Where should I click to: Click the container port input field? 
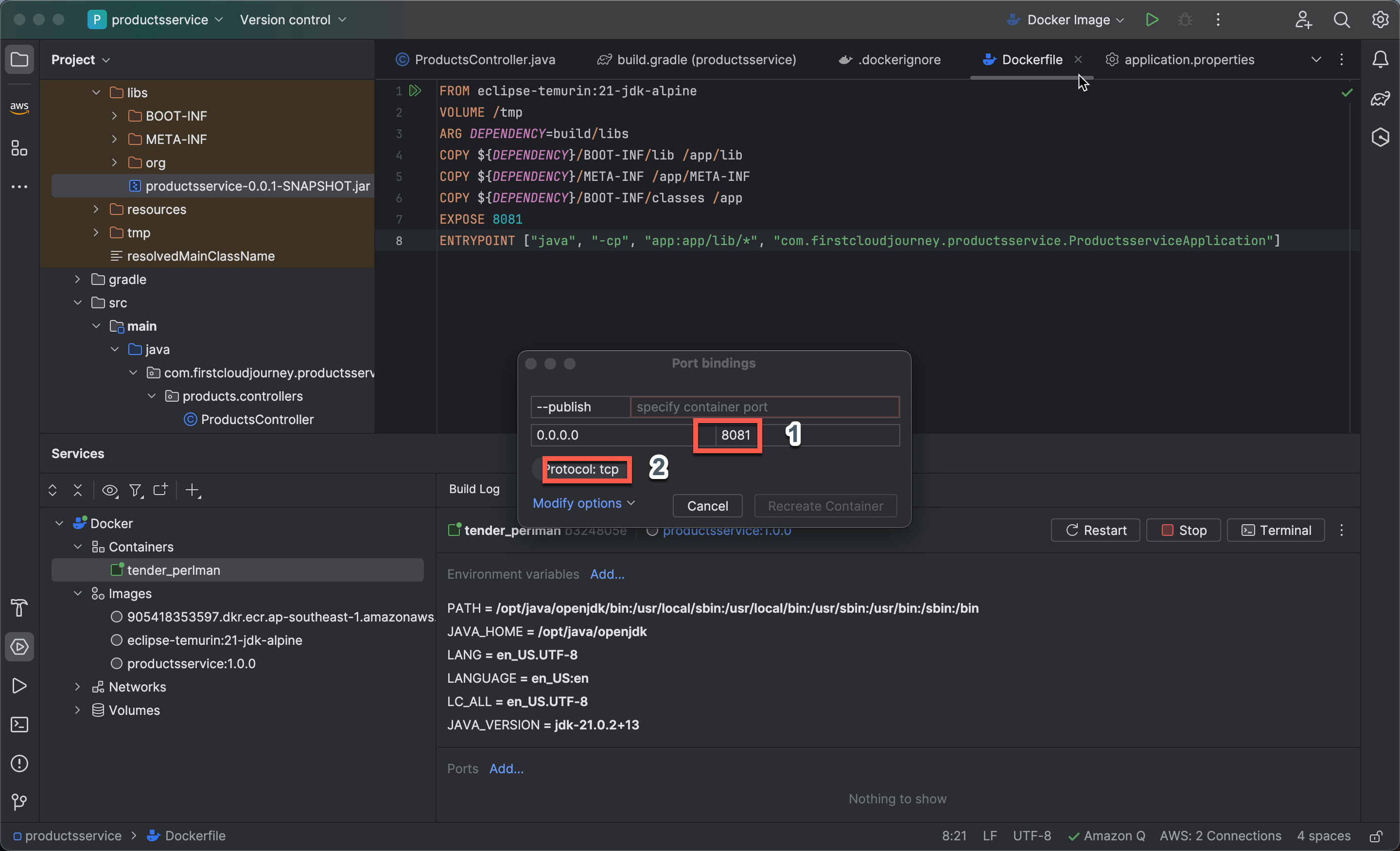point(765,407)
